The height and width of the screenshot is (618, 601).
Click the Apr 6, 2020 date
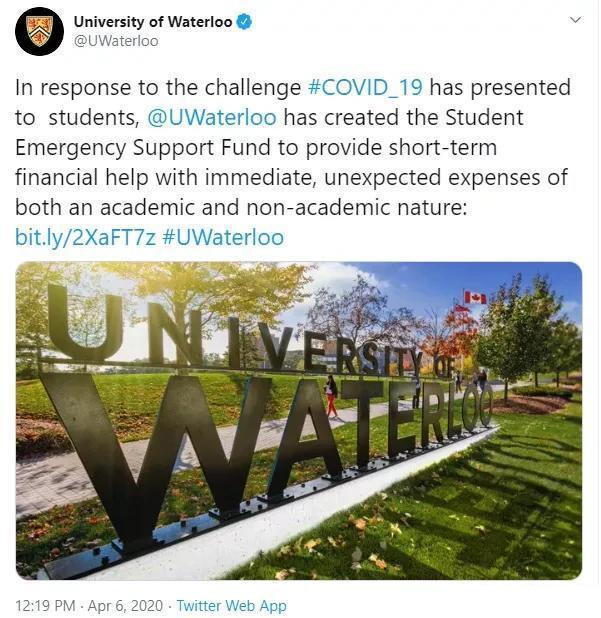(x=125, y=606)
